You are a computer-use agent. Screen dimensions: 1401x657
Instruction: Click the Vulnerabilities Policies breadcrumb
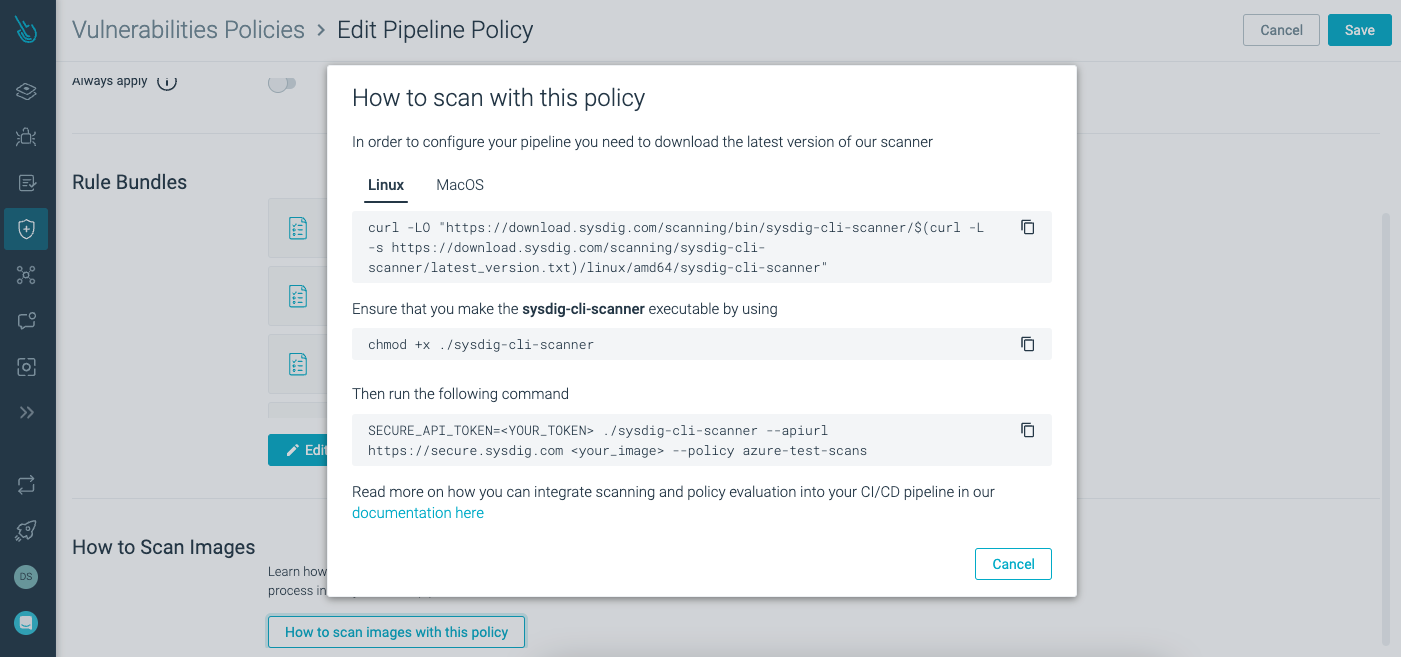pos(188,30)
